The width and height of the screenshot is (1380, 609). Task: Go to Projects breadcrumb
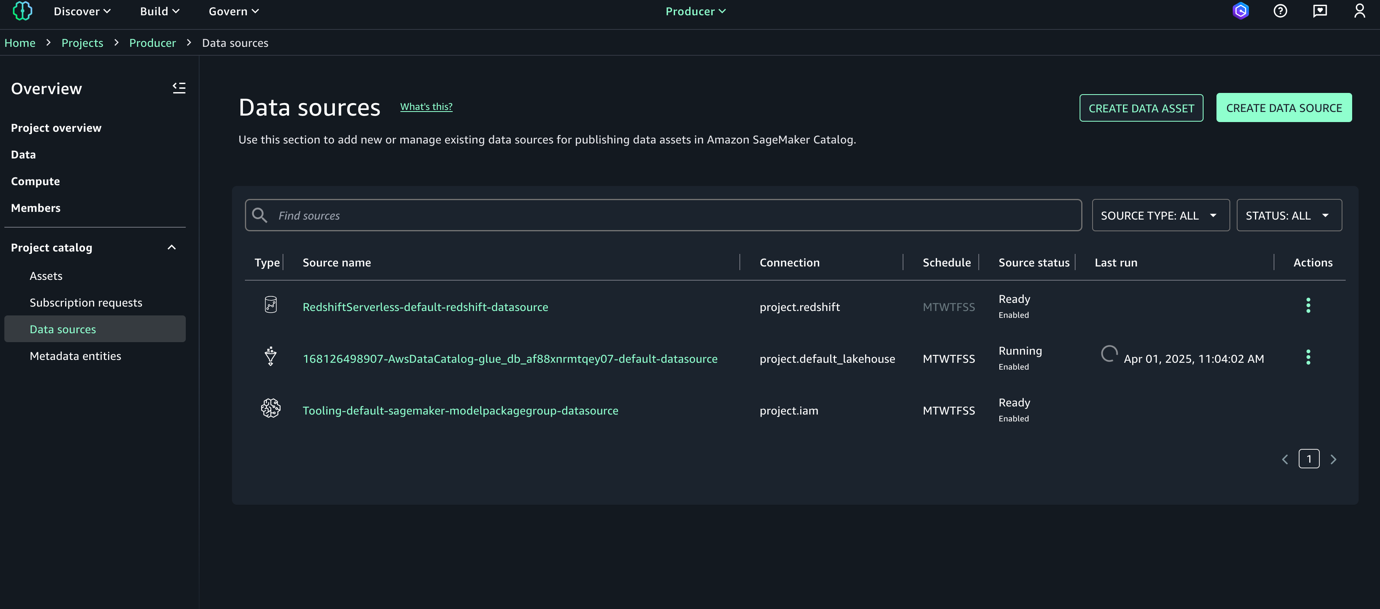(82, 43)
